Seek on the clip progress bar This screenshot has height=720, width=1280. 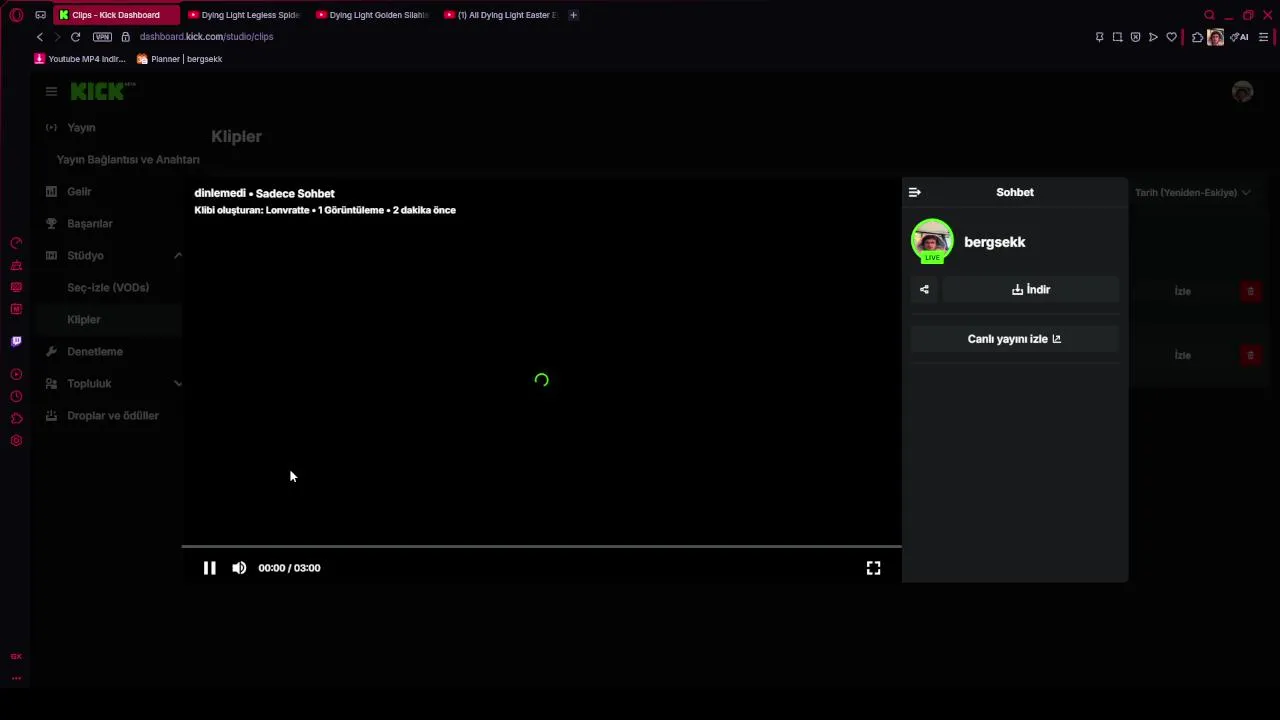click(541, 547)
